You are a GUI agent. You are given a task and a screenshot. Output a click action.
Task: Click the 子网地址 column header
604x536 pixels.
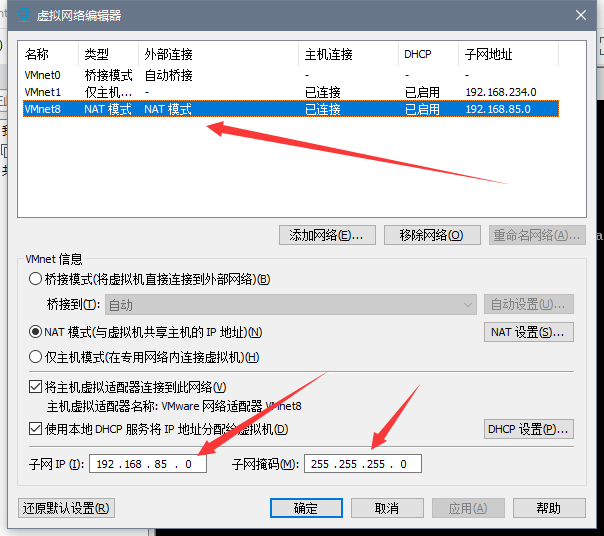tap(508, 54)
